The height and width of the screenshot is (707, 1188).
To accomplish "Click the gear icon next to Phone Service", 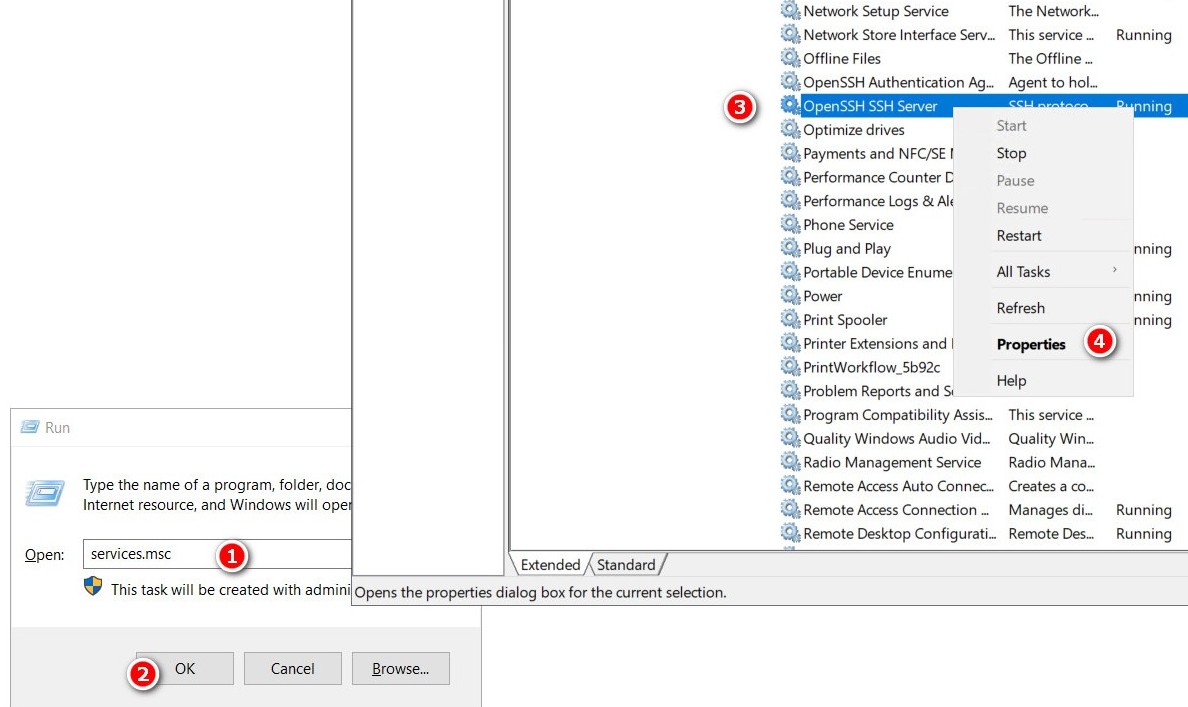I will click(790, 224).
